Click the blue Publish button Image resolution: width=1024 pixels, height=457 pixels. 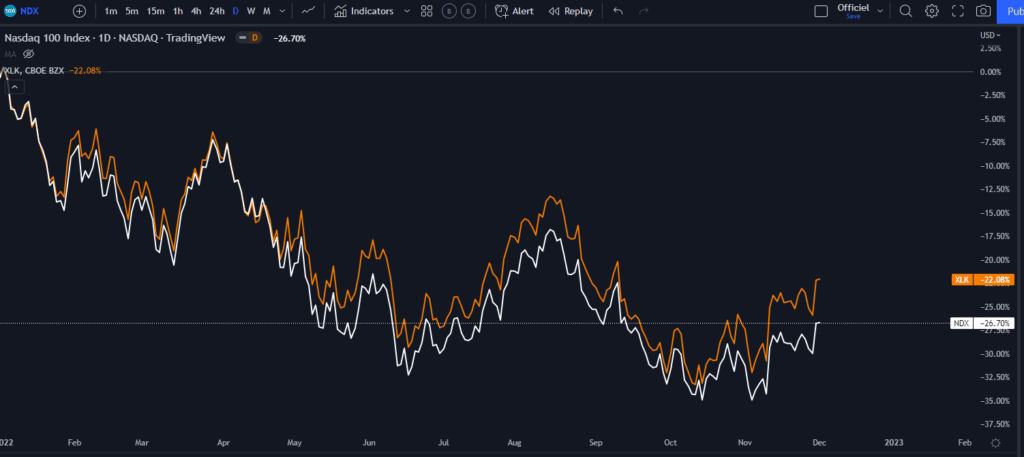[1010, 11]
